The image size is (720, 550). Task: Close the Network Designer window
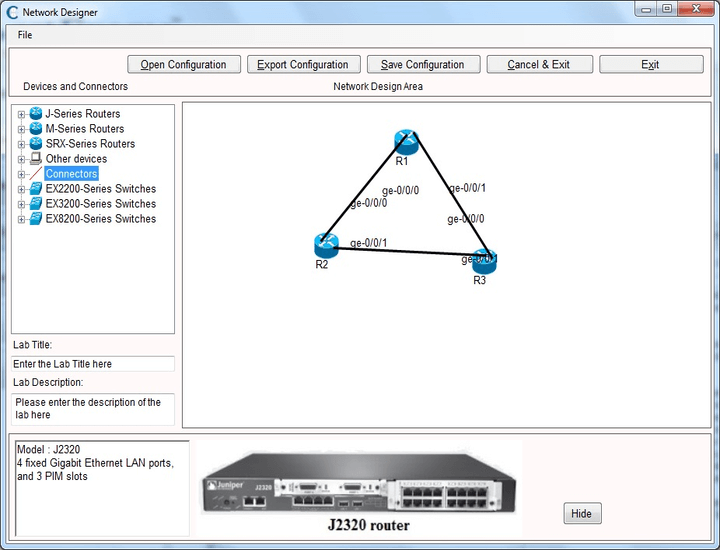pos(696,9)
